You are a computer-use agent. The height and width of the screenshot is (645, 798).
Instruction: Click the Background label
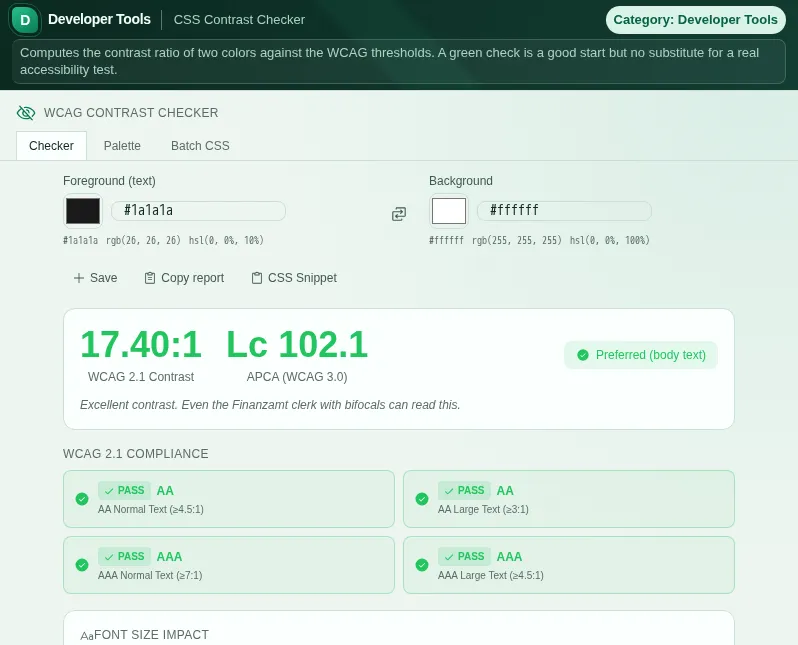[x=461, y=181]
